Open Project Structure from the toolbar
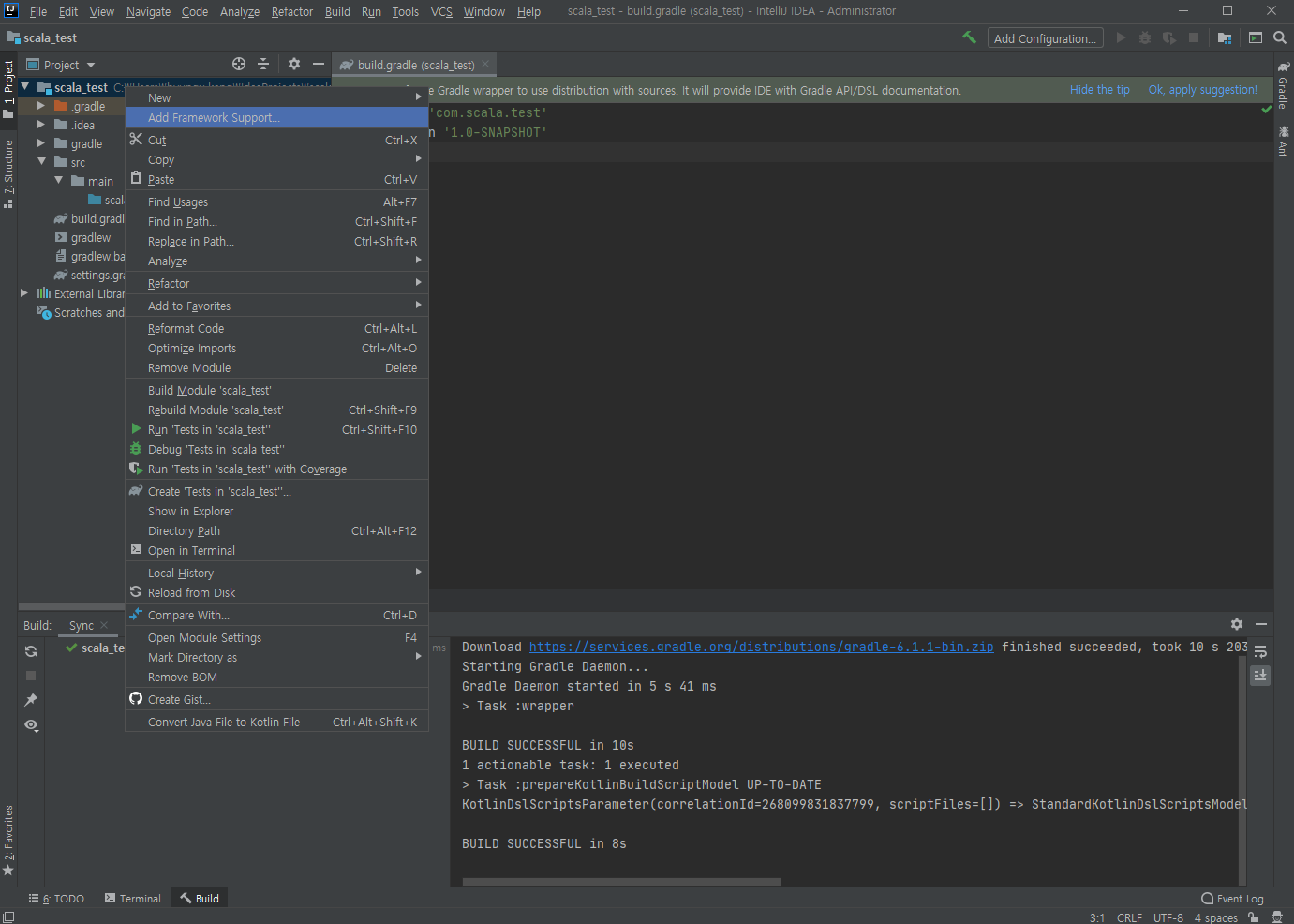The width and height of the screenshot is (1294, 924). (x=1225, y=38)
